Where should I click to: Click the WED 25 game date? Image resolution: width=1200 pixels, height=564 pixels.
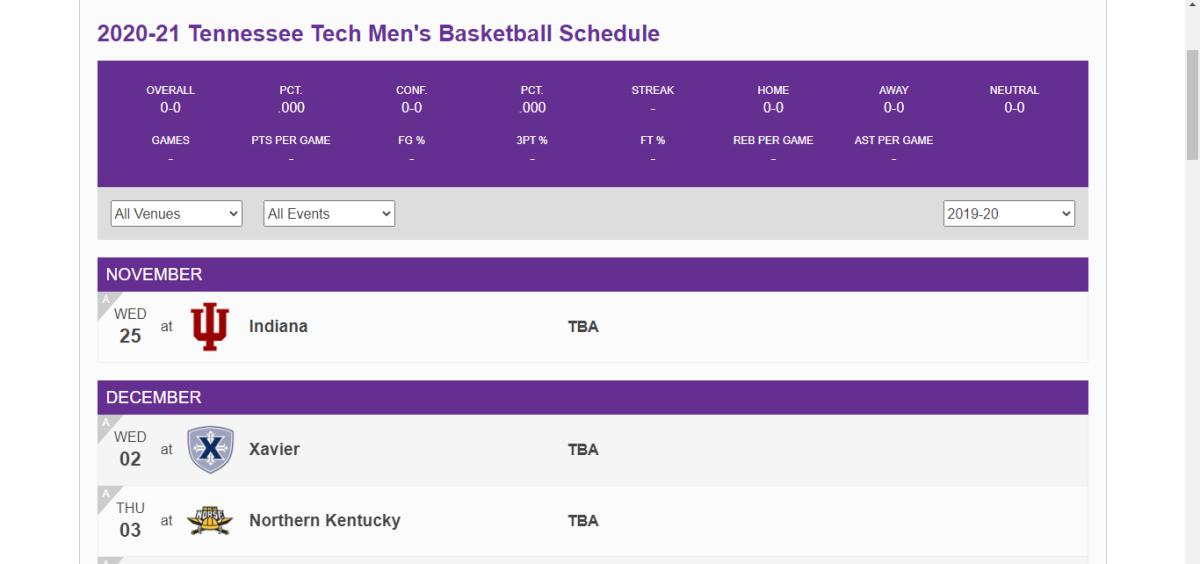pos(130,327)
